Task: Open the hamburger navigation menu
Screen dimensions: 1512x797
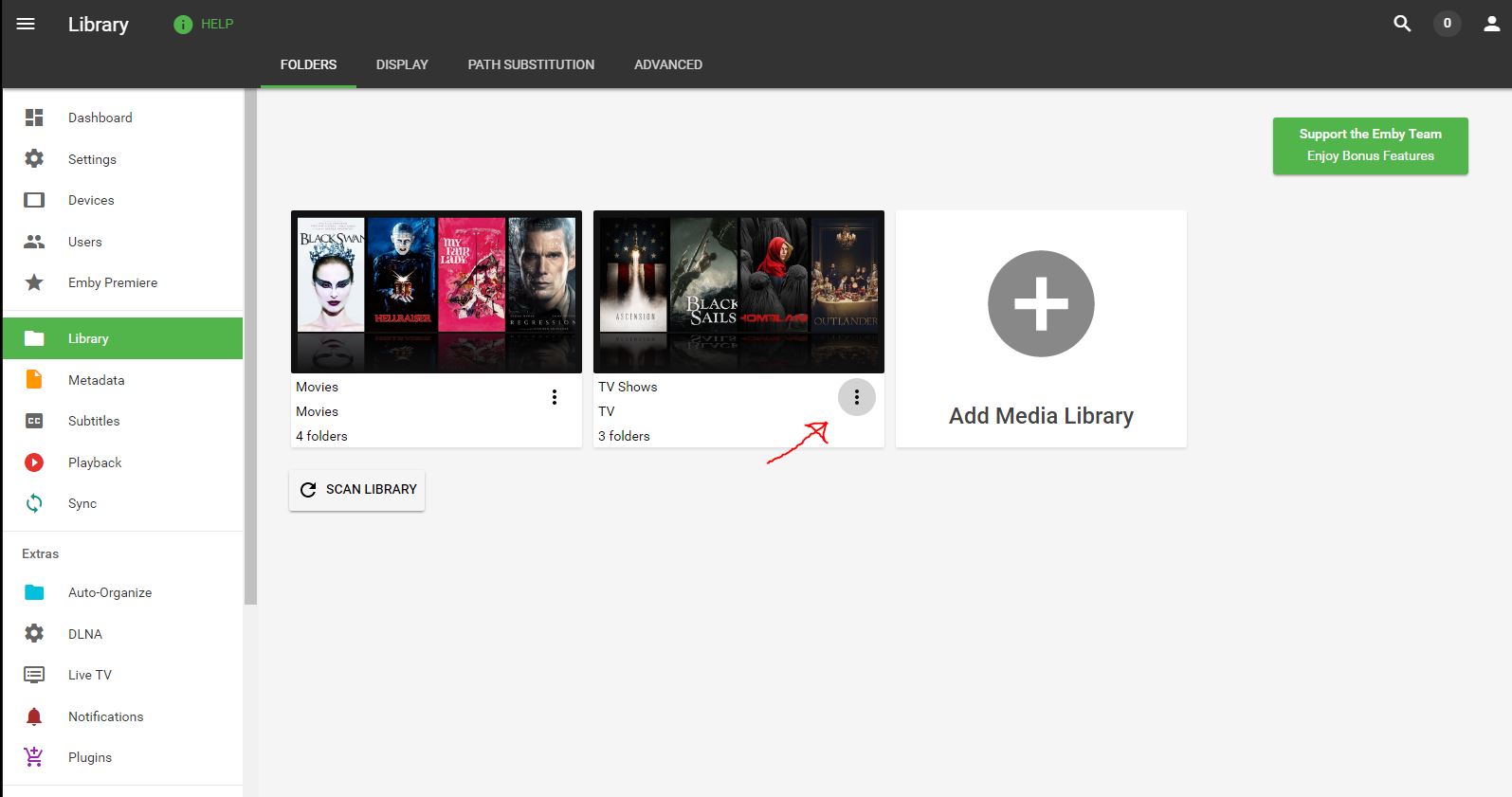Action: pos(26,24)
